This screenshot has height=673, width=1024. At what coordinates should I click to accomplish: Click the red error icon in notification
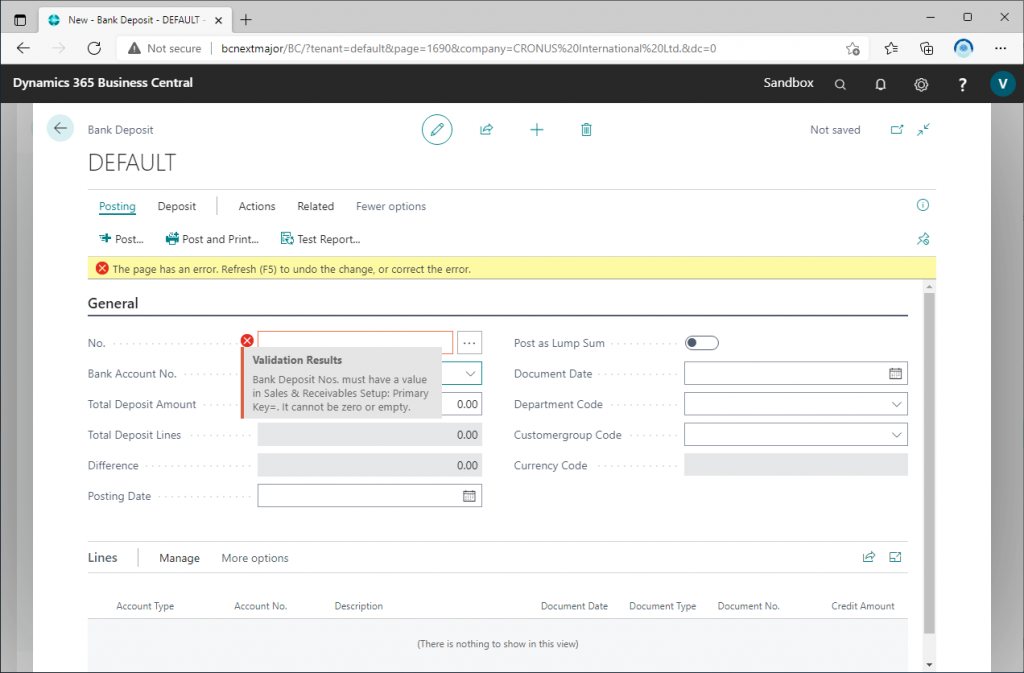pyautogui.click(x=102, y=268)
